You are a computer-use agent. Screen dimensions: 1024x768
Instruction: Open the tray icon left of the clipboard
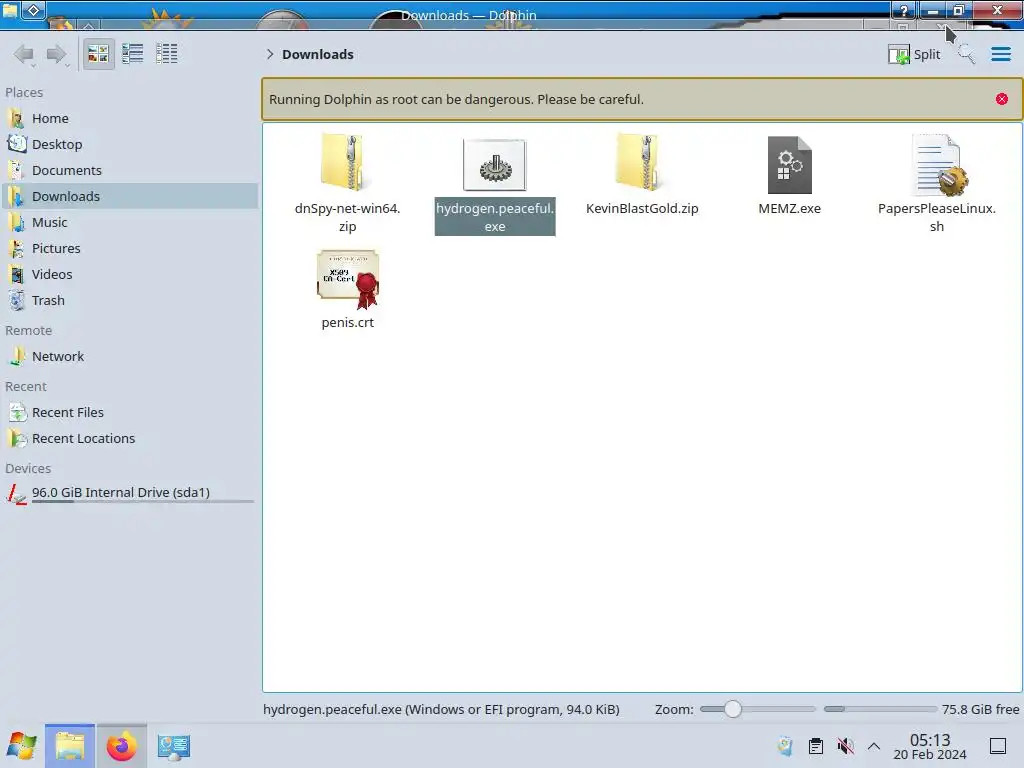786,746
